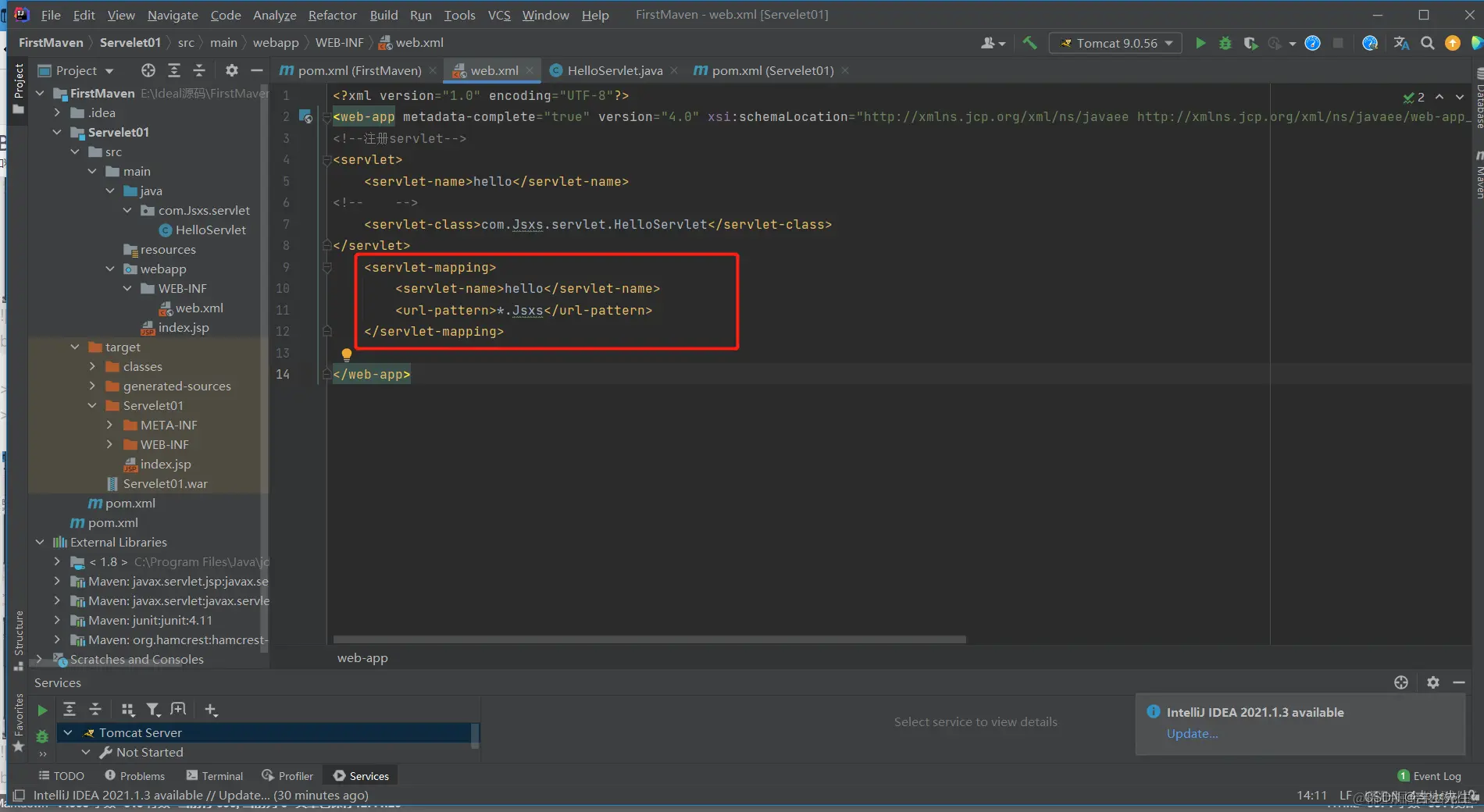
Task: Expand the Scratches and Consoles node
Action: point(40,659)
